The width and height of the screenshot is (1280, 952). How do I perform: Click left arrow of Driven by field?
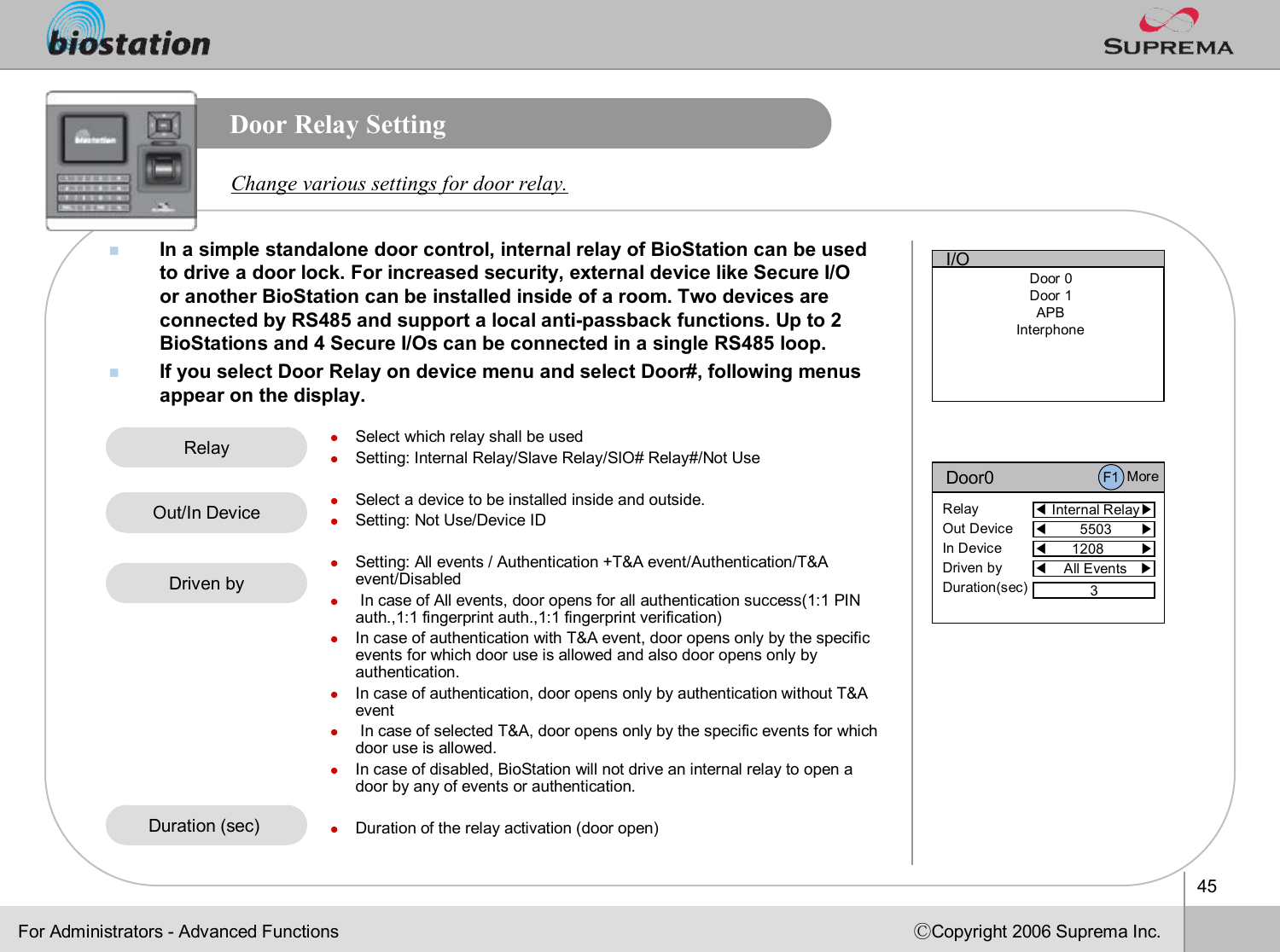coord(1040,568)
